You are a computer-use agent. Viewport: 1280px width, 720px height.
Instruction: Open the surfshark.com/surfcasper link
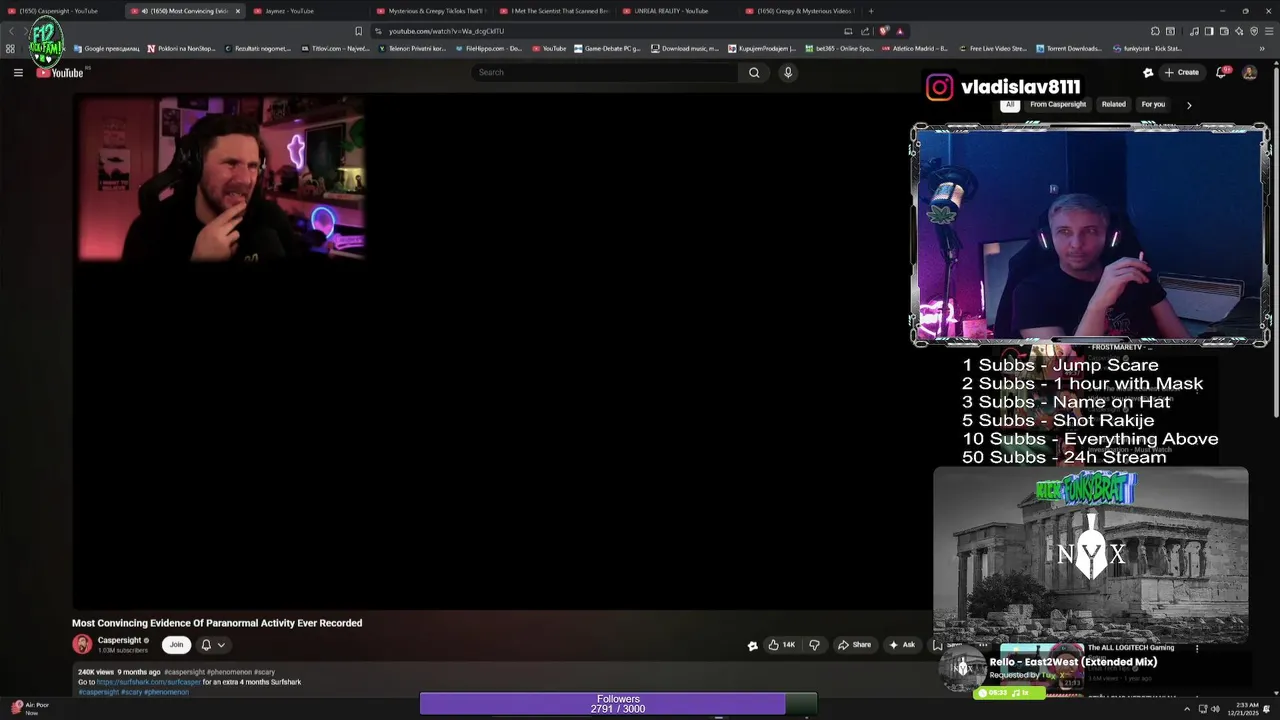[148, 682]
